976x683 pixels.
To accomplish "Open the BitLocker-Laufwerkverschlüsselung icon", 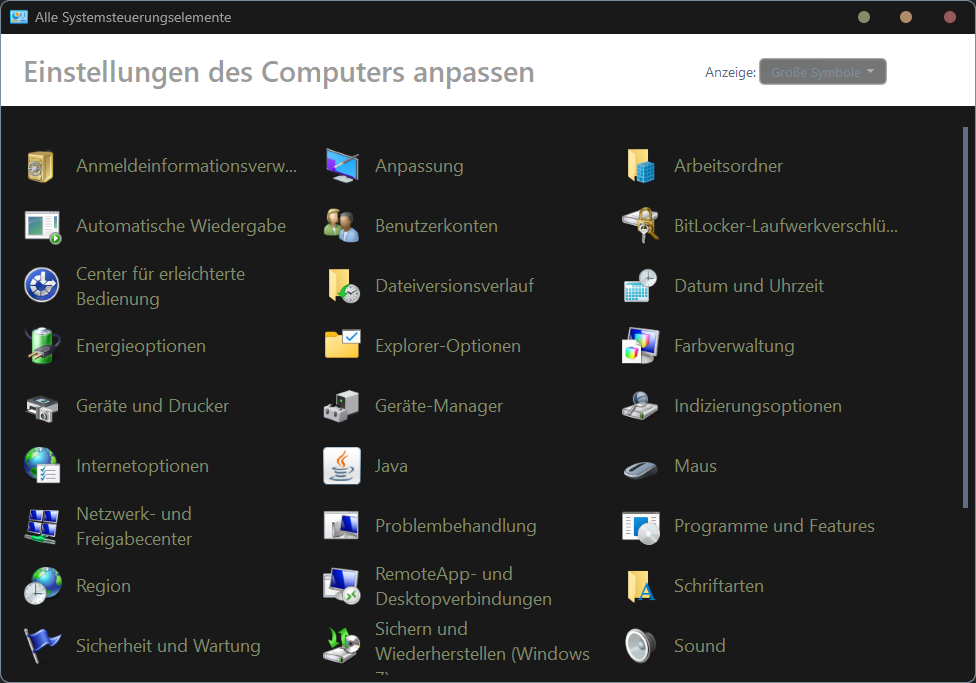I will 640,226.
